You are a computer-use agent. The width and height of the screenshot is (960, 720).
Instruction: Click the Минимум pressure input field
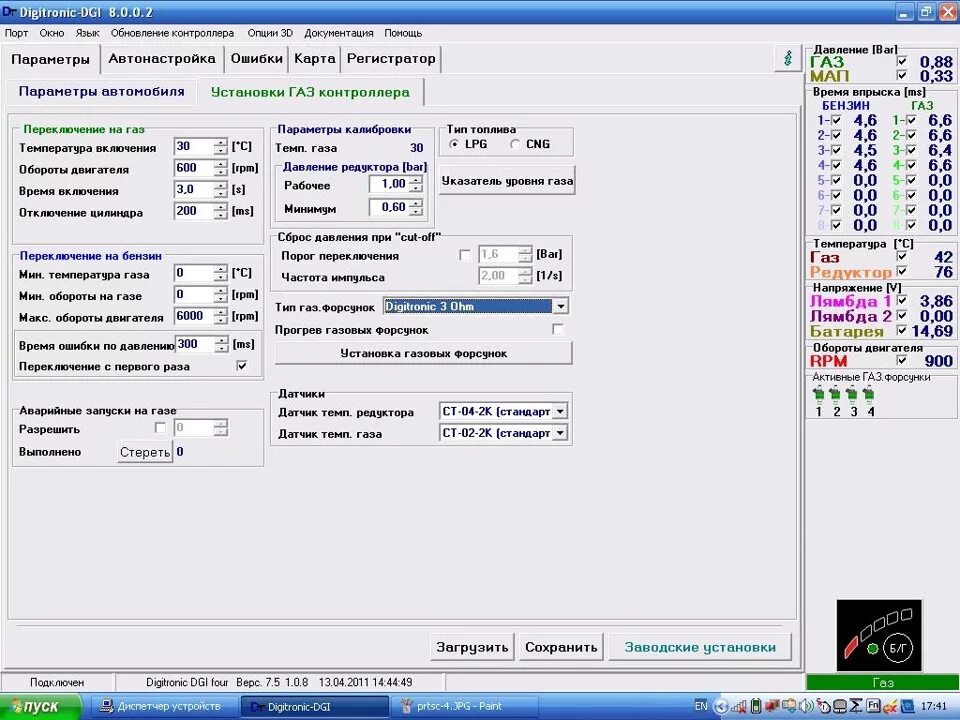[x=389, y=207]
